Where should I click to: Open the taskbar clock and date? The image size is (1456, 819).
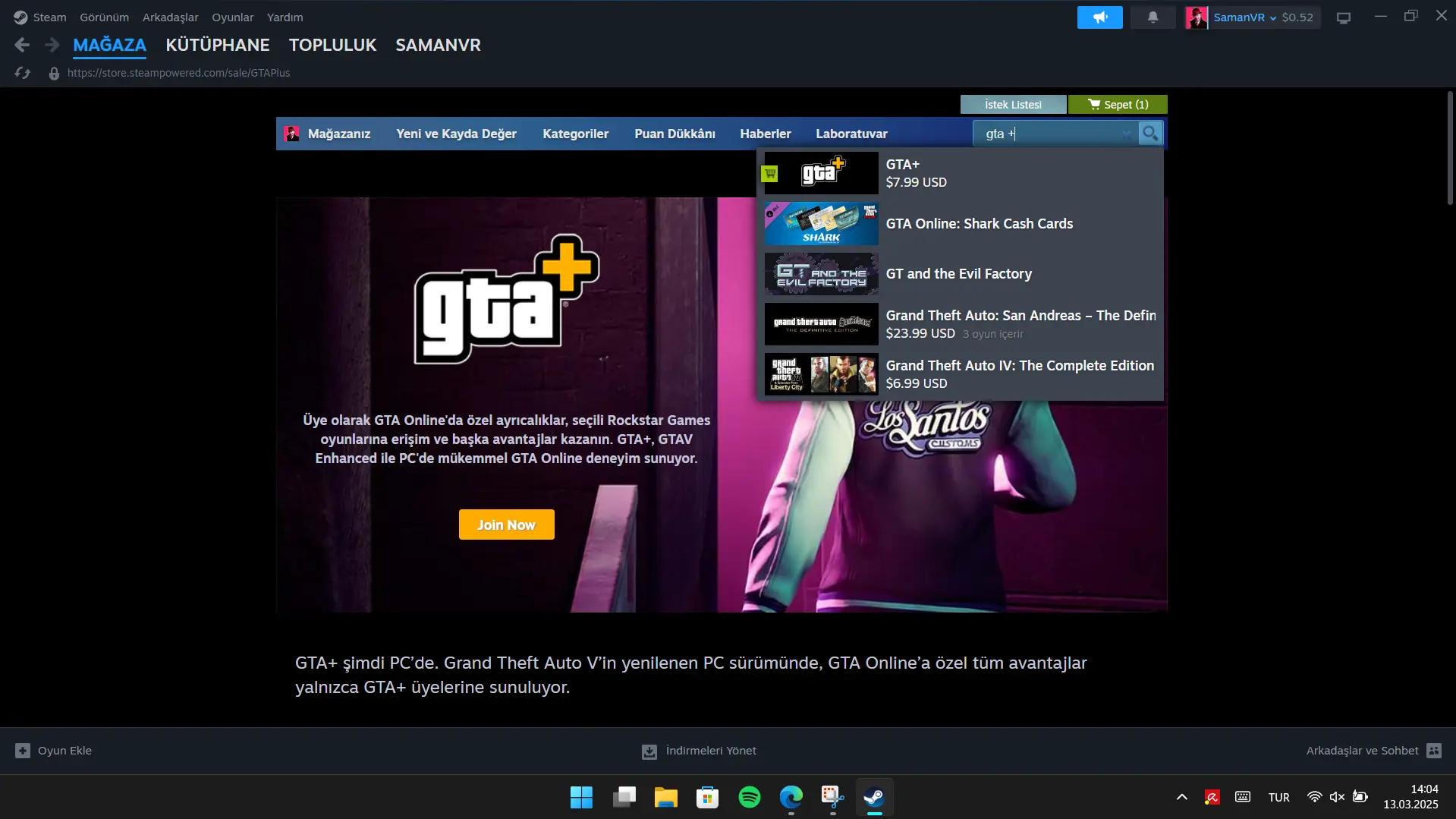(x=1410, y=797)
